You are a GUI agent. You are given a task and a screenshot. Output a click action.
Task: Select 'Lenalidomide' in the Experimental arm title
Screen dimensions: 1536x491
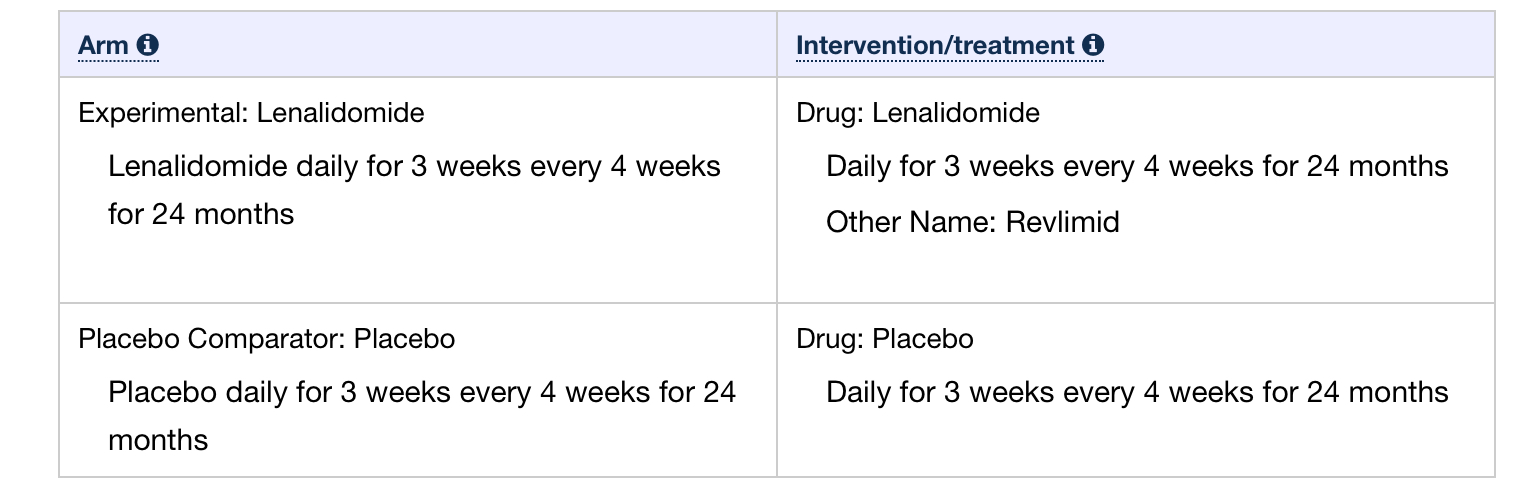[340, 113]
